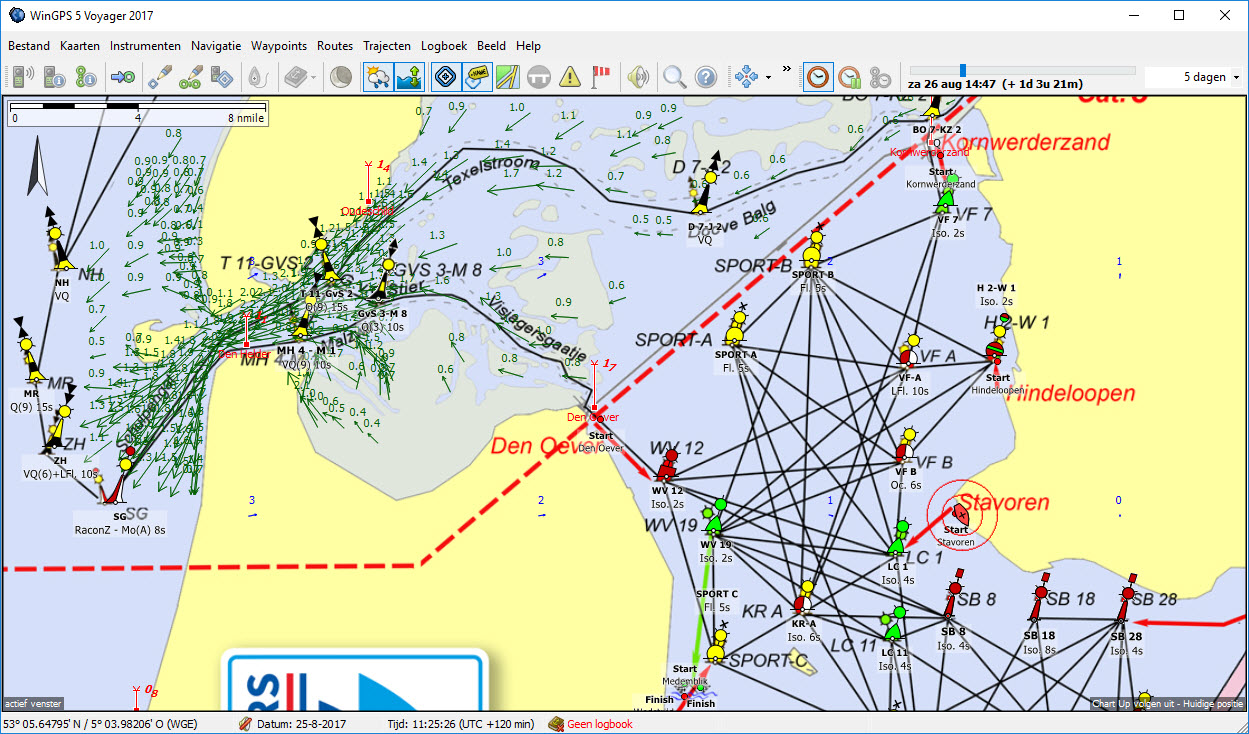1249x734 pixels.
Task: Open GPS device info icon
Action: click(x=55, y=76)
